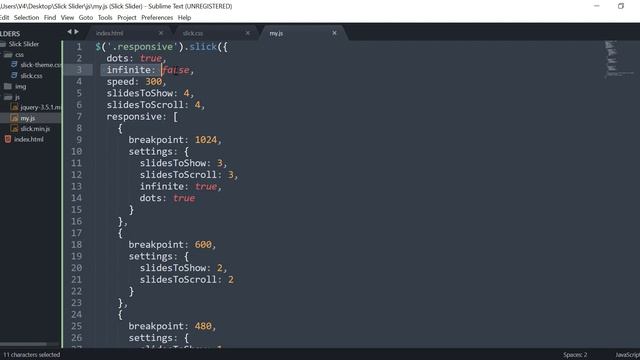This screenshot has width=640, height=360.
Task: Click the jquery file icon in sidebar
Action: pos(14,107)
